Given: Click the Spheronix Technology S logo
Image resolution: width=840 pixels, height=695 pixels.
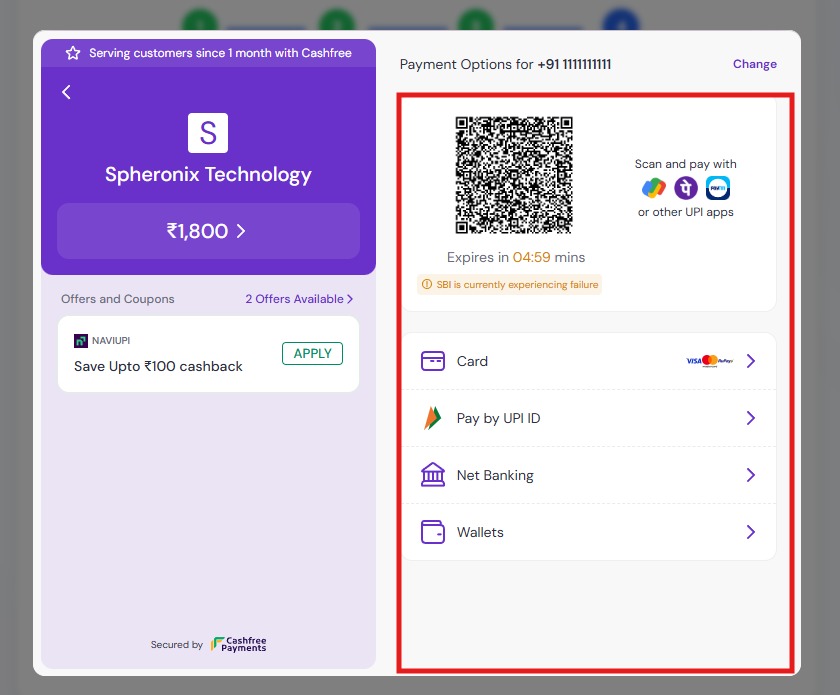Looking at the screenshot, I should click(x=208, y=133).
